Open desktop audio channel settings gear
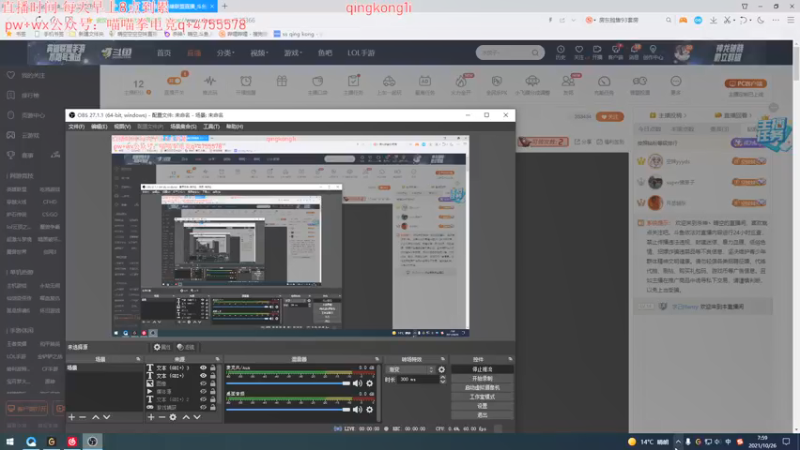This screenshot has width=800, height=450. (369, 409)
